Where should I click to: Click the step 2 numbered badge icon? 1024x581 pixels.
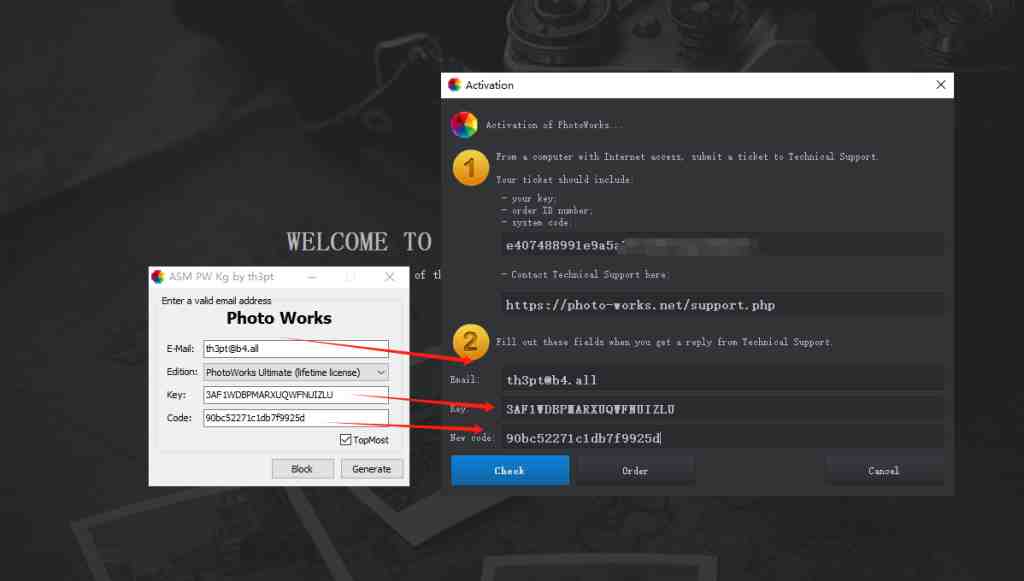(470, 343)
